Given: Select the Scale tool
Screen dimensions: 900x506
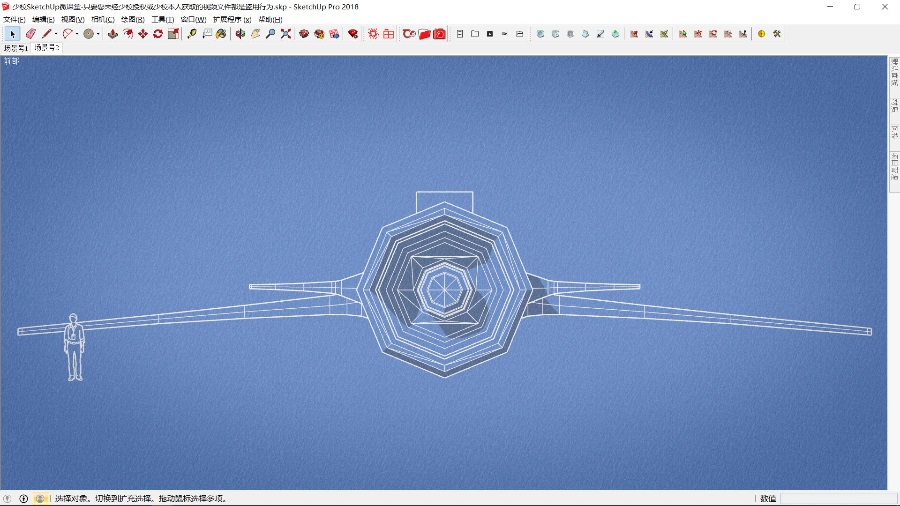Looking at the screenshot, I should (x=173, y=34).
